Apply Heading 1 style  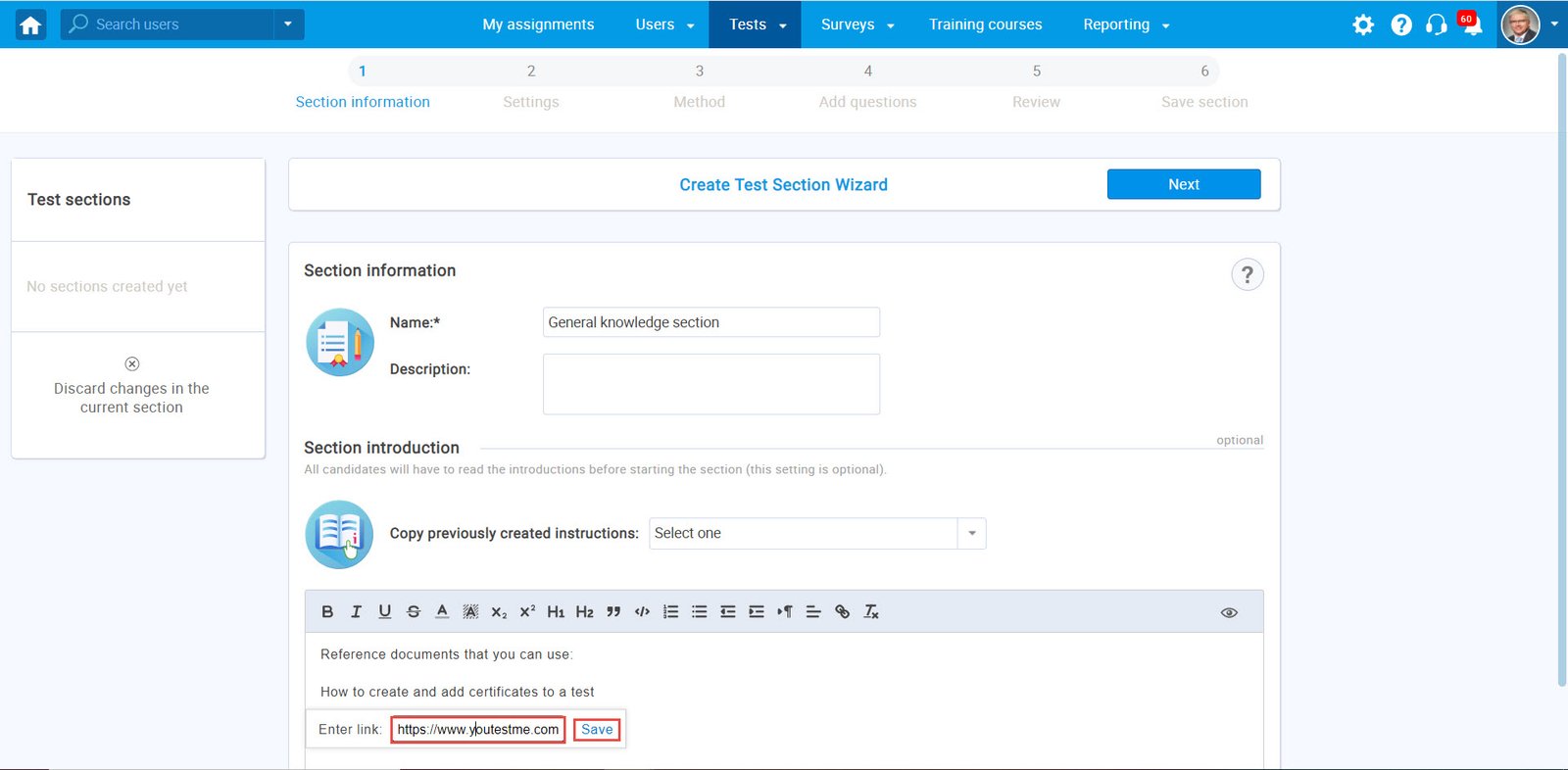tap(556, 611)
